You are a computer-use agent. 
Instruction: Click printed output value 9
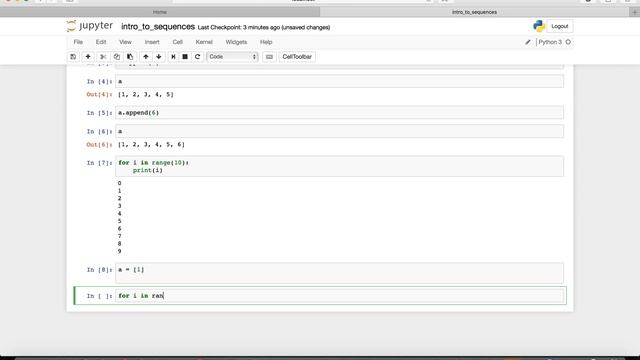120,251
